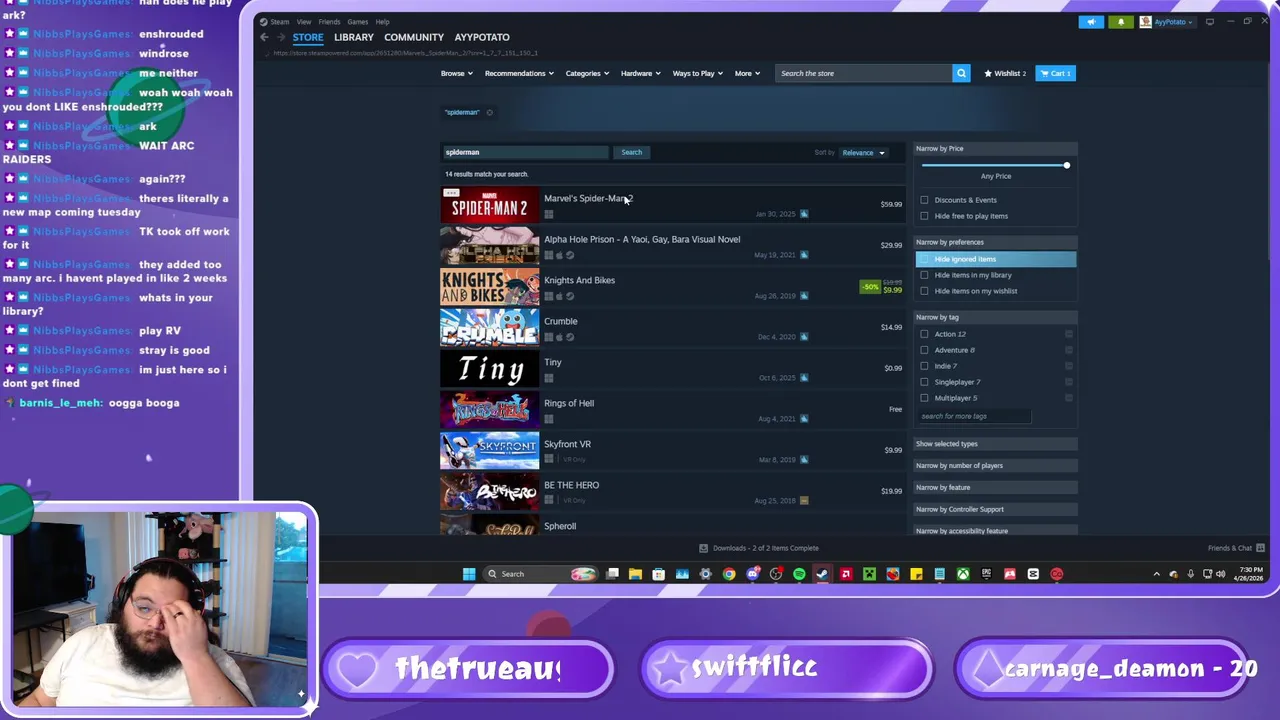Open the More dropdown in store nav
The width and height of the screenshot is (1280, 720).
click(747, 73)
